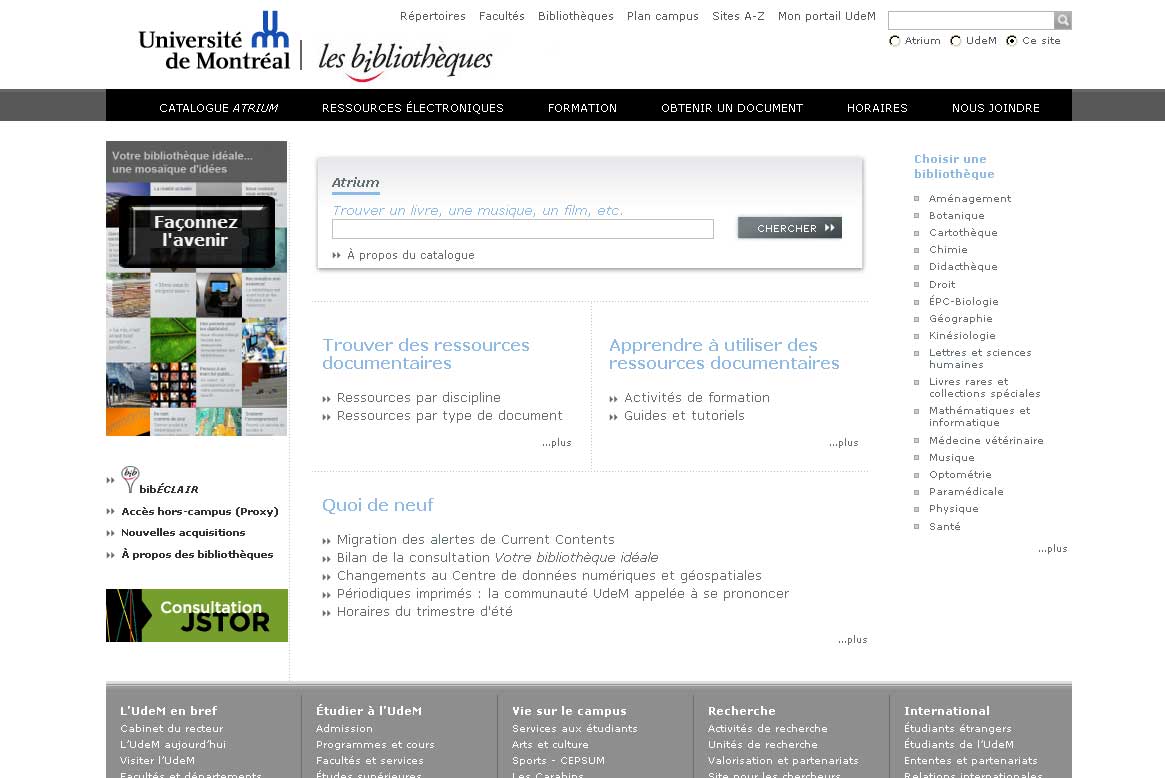Viewport: 1165px width, 778px height.
Task: Open the FORMATION menu
Action: point(582,108)
